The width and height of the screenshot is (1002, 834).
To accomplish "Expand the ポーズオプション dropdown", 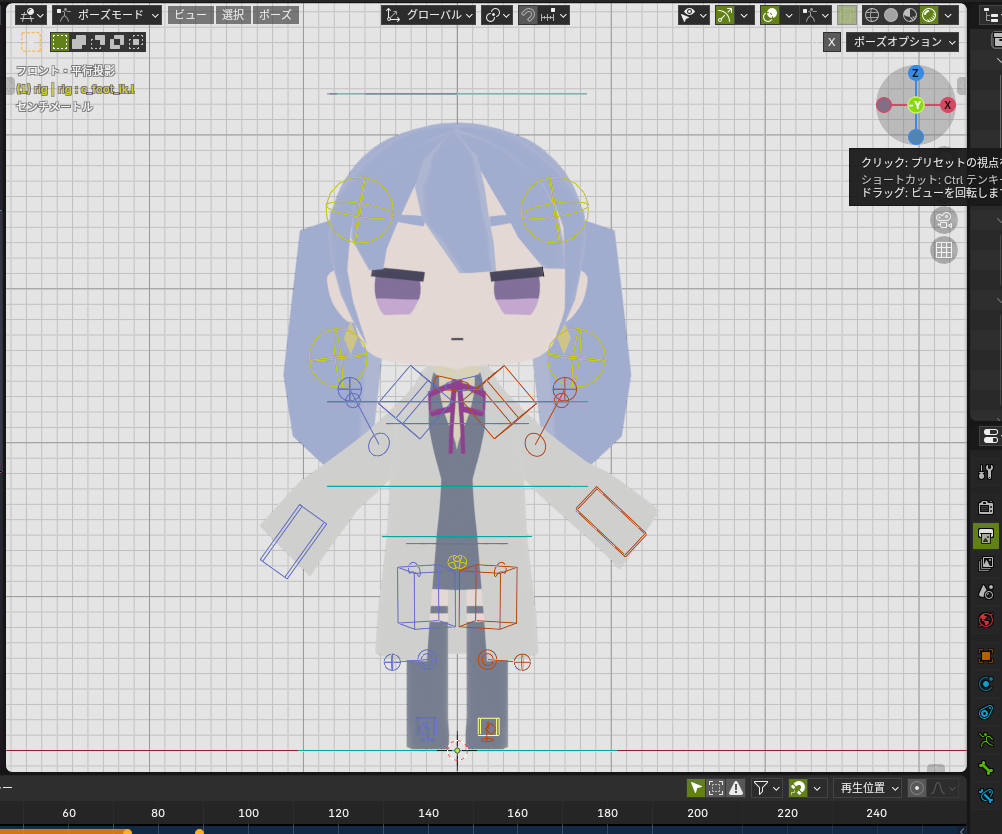I will tap(902, 42).
